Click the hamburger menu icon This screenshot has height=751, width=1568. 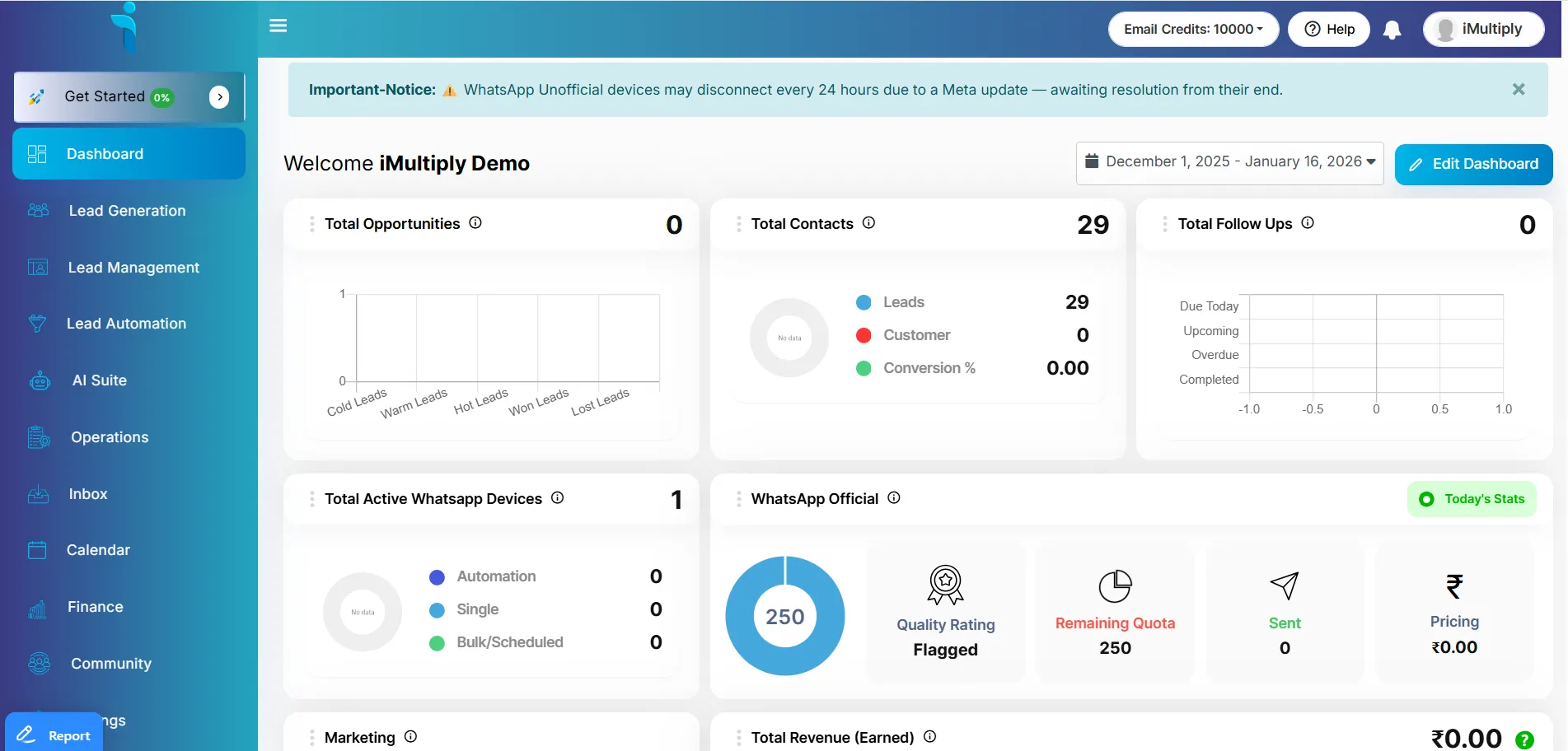click(x=278, y=26)
